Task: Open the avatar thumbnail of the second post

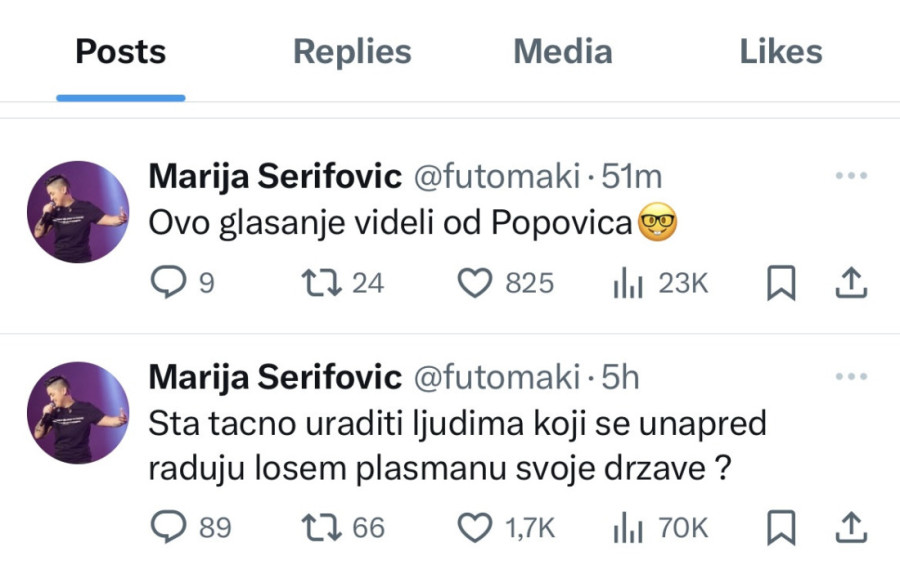Action: [x=78, y=412]
